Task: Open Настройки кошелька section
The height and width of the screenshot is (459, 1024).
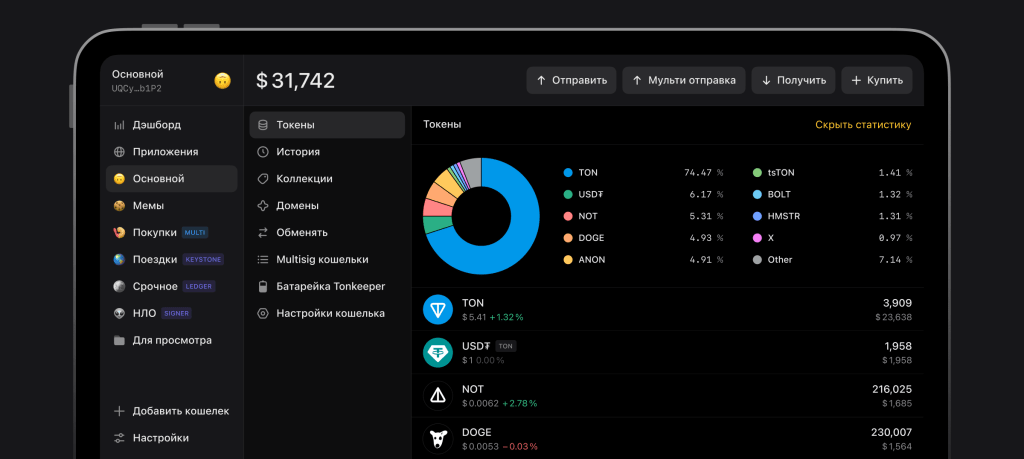Action: 327,313
